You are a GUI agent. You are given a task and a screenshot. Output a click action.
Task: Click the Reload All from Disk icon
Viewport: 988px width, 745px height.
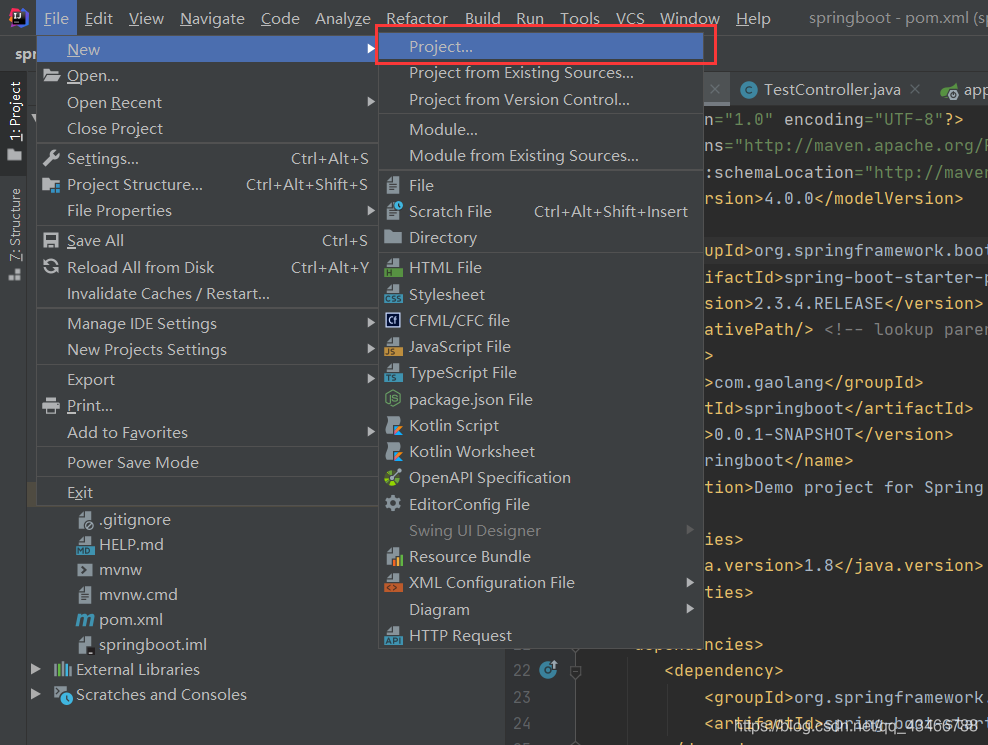coord(51,267)
